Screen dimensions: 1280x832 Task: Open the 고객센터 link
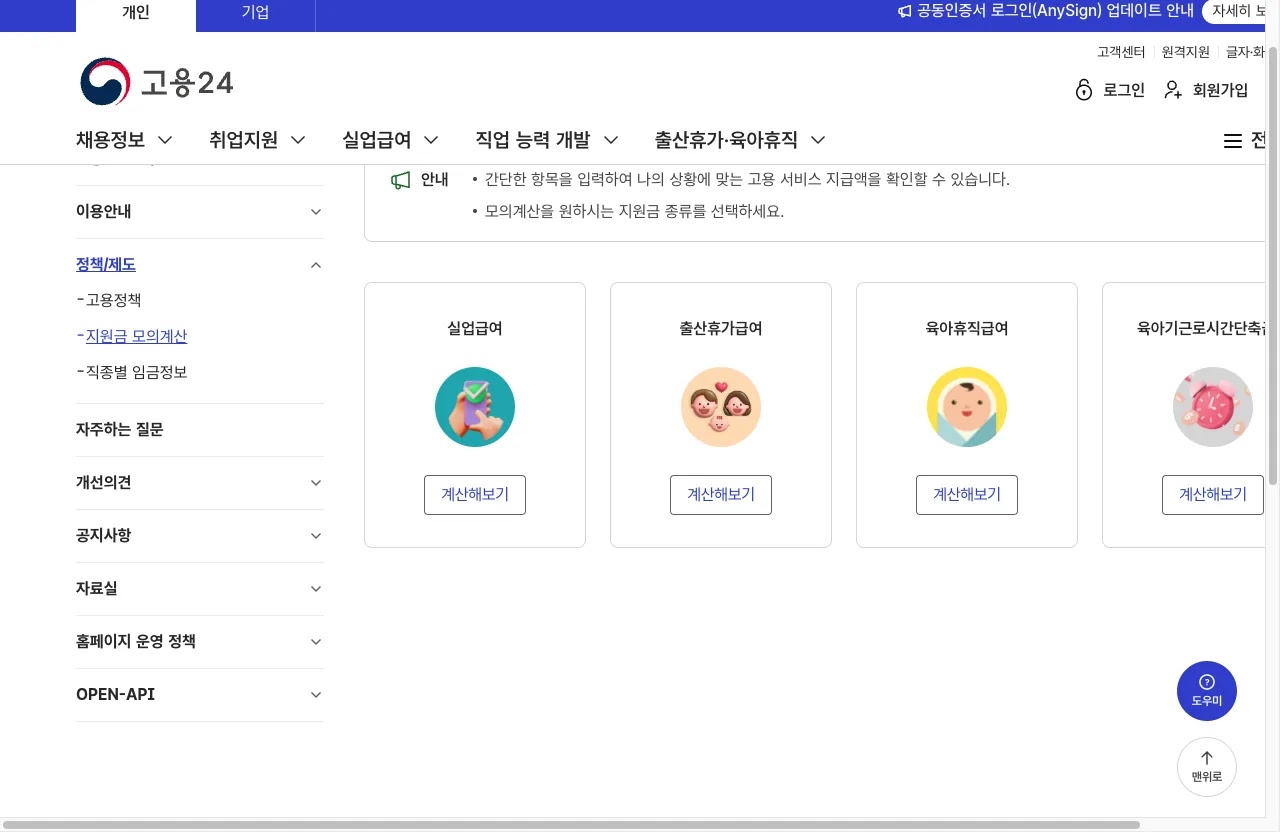[x=1121, y=52]
